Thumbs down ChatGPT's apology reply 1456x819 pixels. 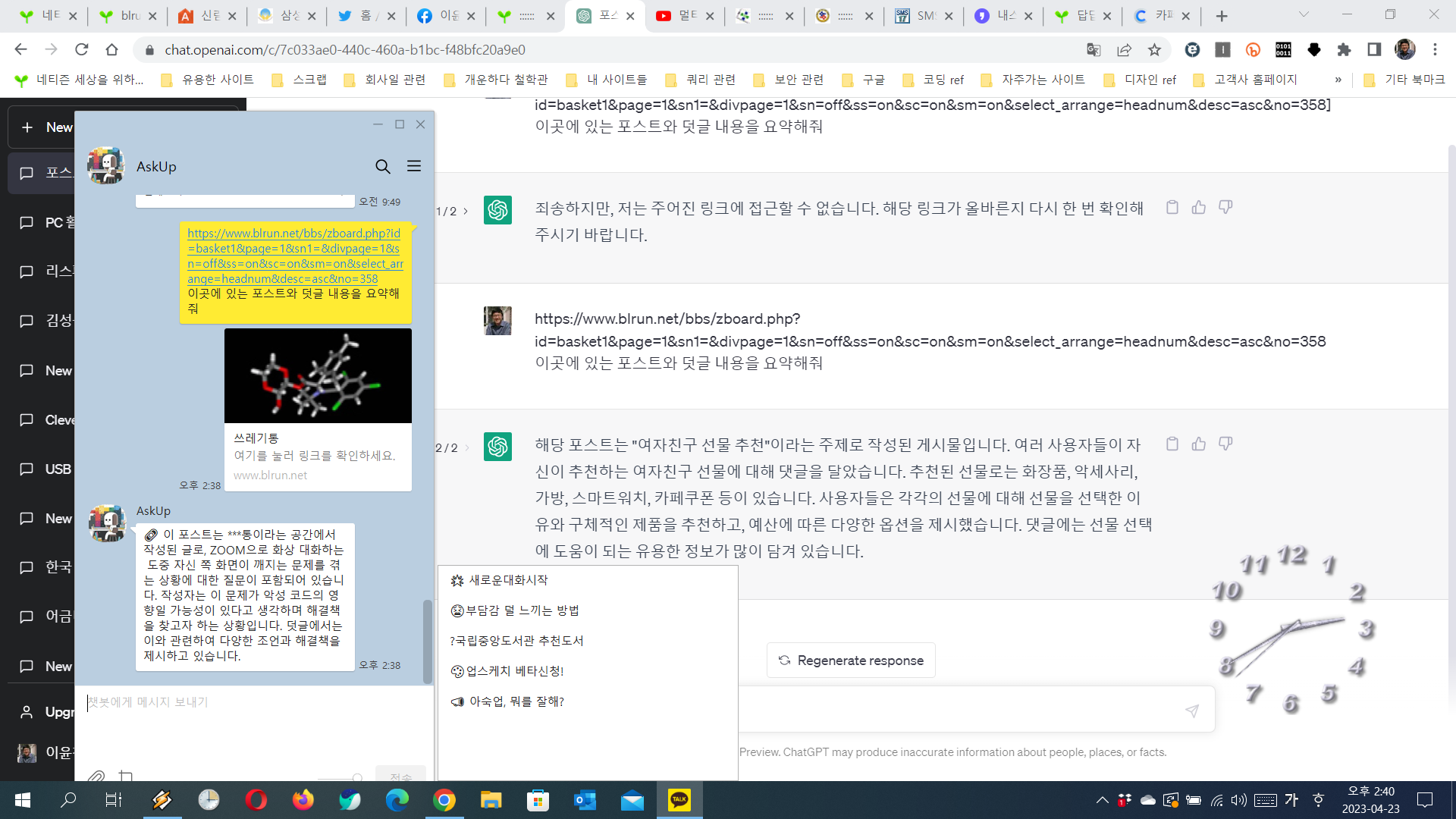[1225, 207]
